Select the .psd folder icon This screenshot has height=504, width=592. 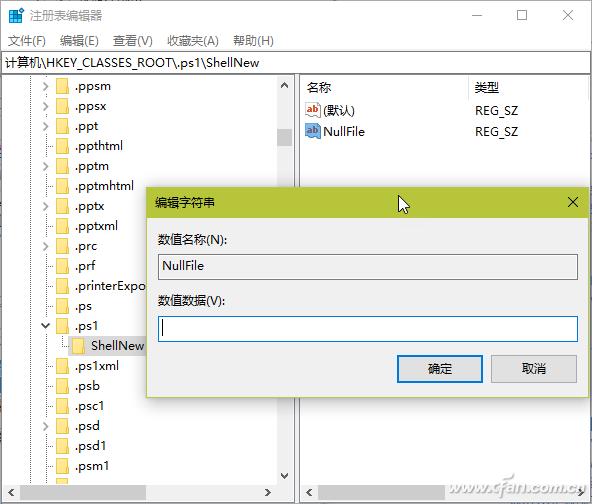pos(62,426)
